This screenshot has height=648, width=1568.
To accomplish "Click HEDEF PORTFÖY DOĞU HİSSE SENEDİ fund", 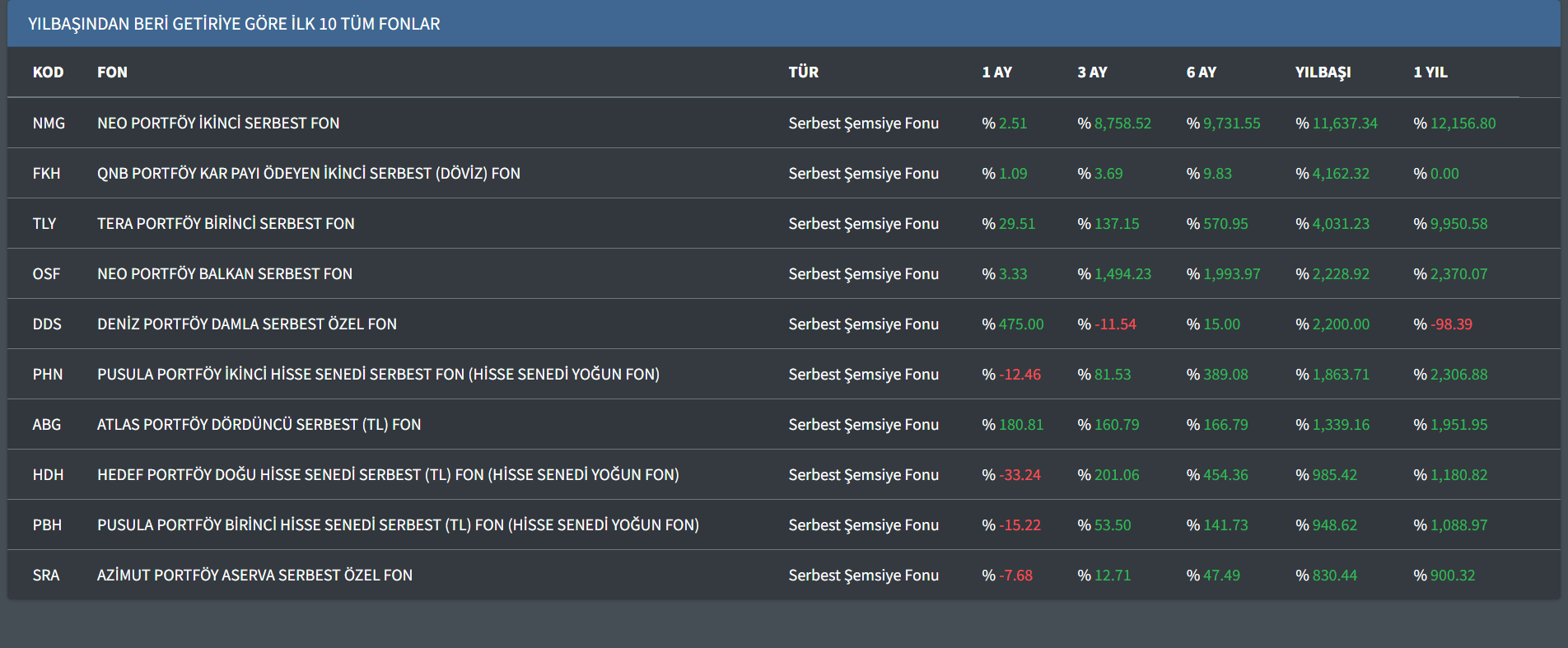I will click(388, 475).
